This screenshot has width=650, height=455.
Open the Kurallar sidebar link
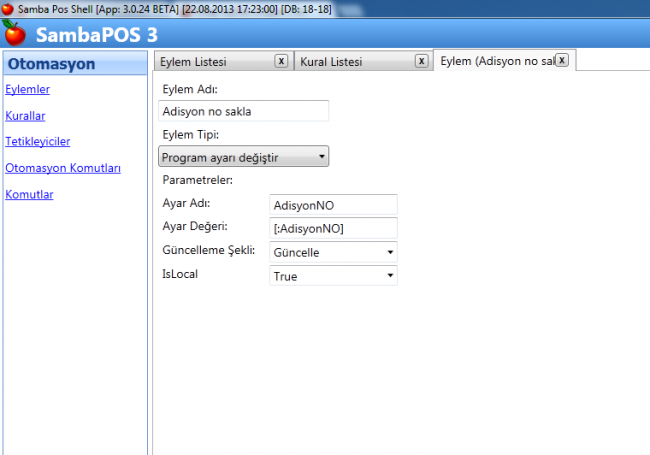click(x=25, y=115)
